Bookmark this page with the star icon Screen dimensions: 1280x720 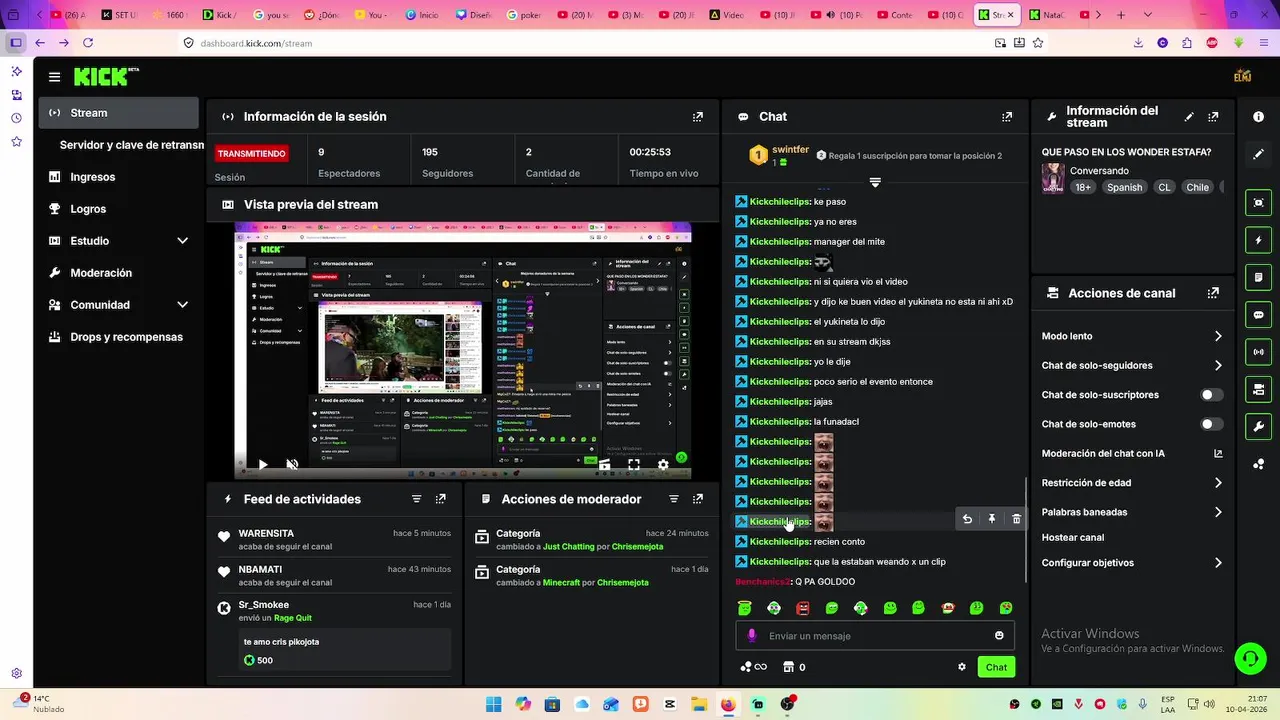click(1038, 43)
